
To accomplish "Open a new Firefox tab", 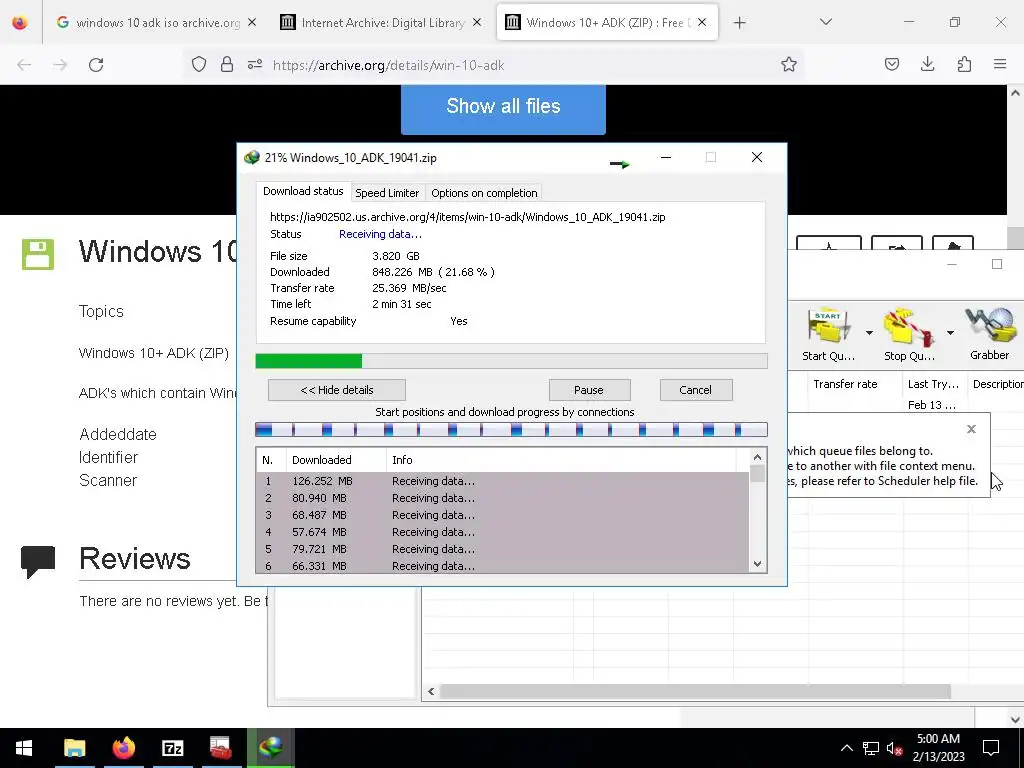I will [739, 23].
